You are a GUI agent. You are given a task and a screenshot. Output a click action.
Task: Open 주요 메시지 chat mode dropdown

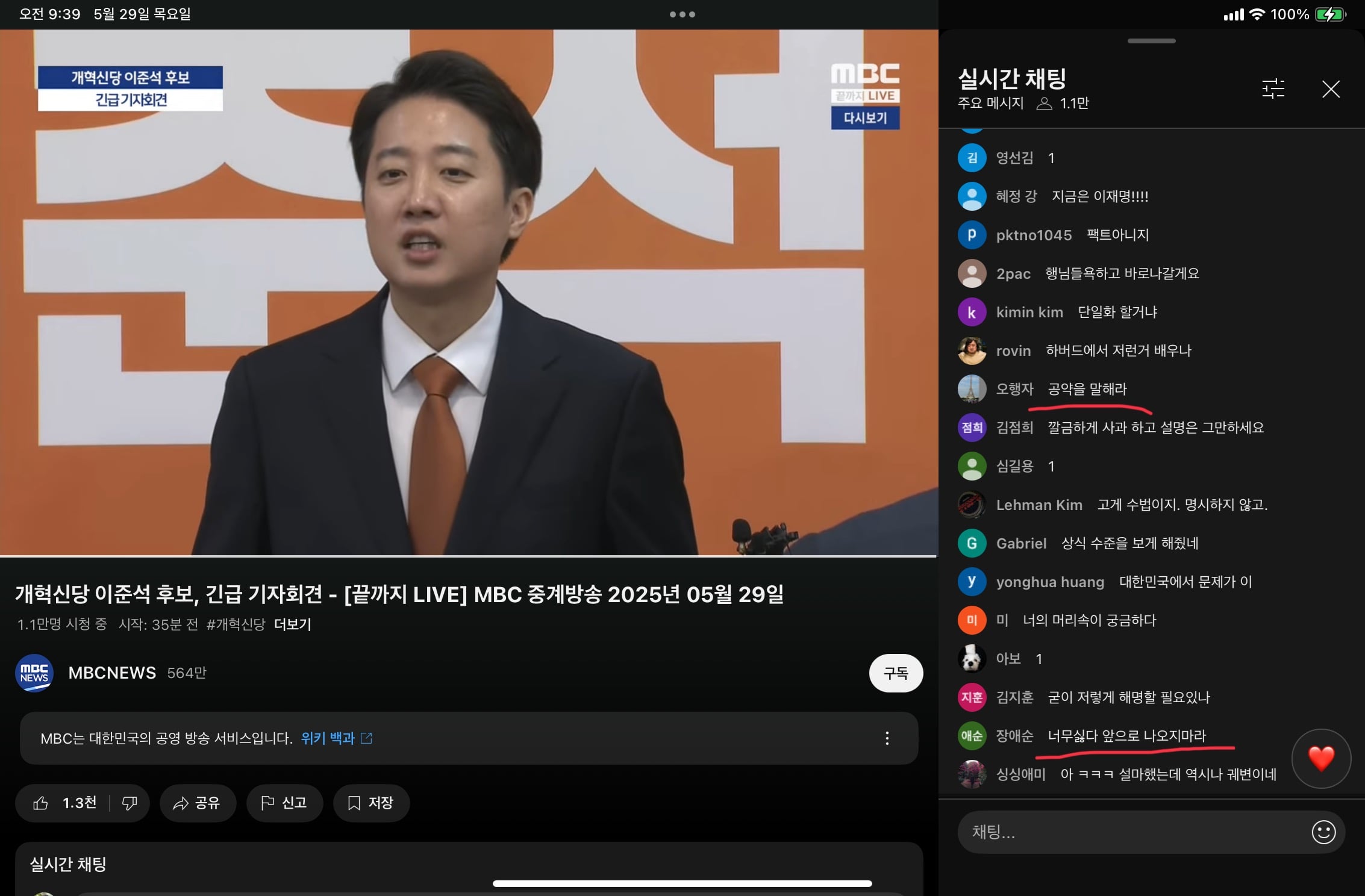point(991,103)
